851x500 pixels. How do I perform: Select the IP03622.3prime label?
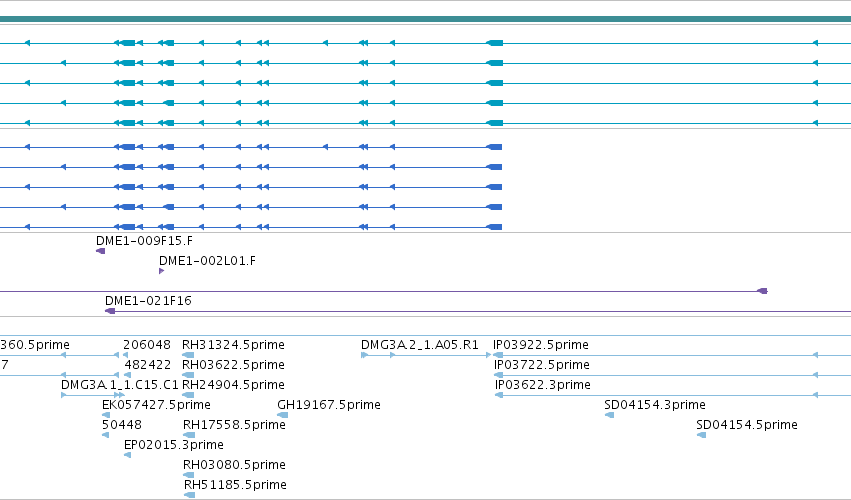click(x=543, y=385)
